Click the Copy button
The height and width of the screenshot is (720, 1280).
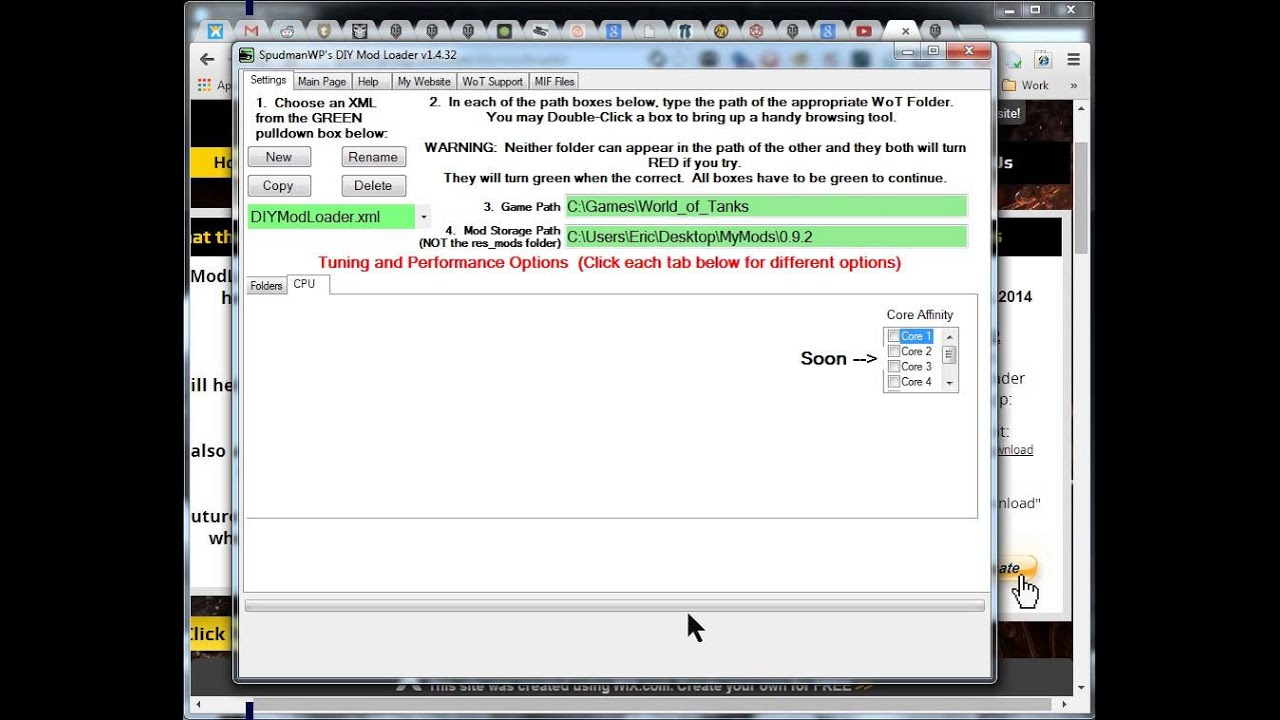coord(278,186)
